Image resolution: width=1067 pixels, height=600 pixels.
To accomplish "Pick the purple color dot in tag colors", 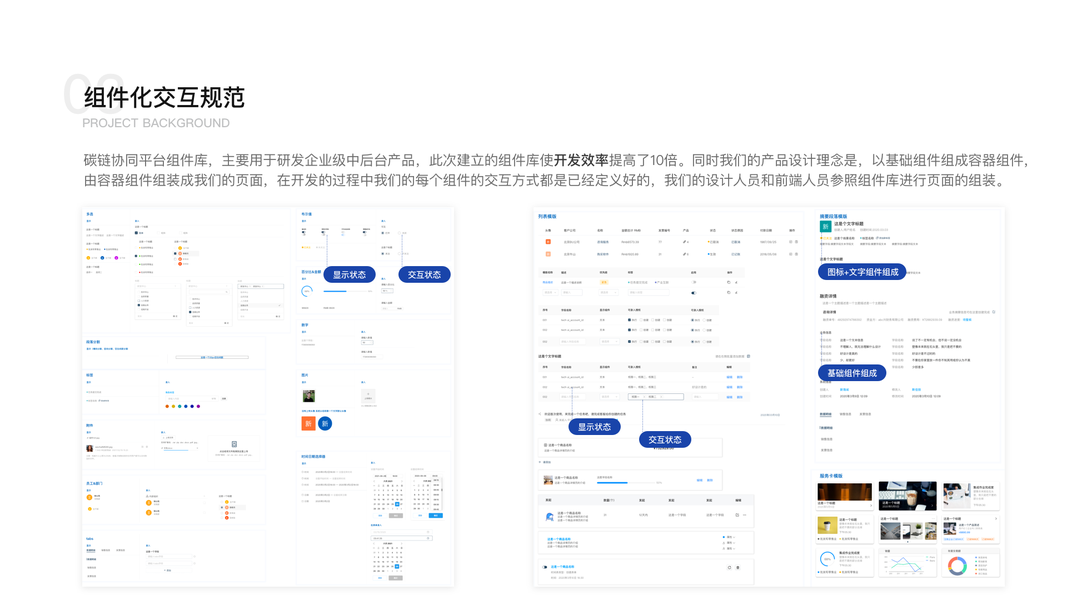I will tap(198, 406).
